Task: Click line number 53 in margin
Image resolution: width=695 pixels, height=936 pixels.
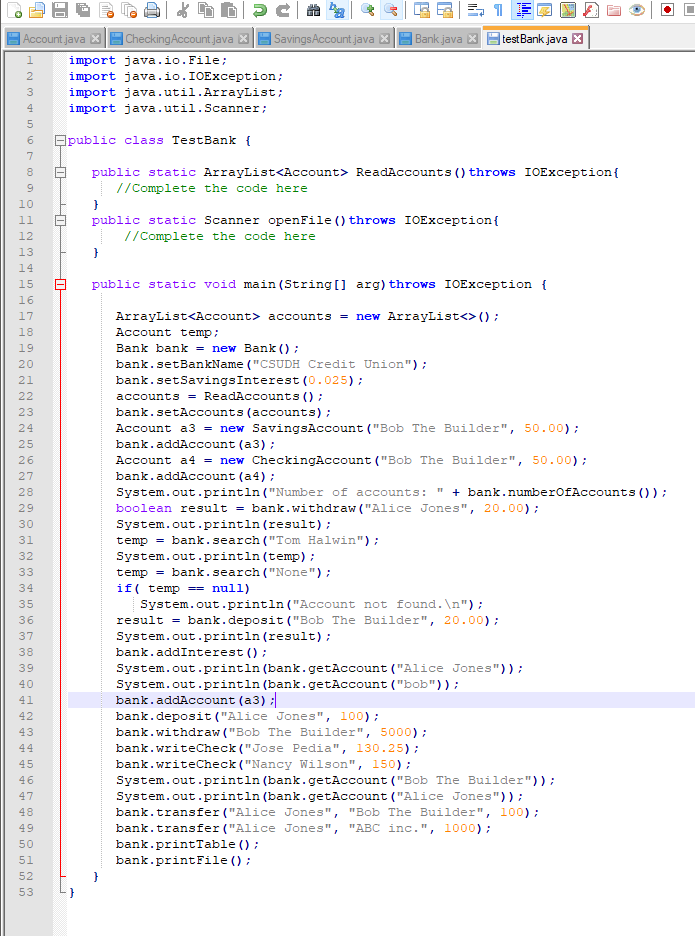Action: [x=26, y=892]
